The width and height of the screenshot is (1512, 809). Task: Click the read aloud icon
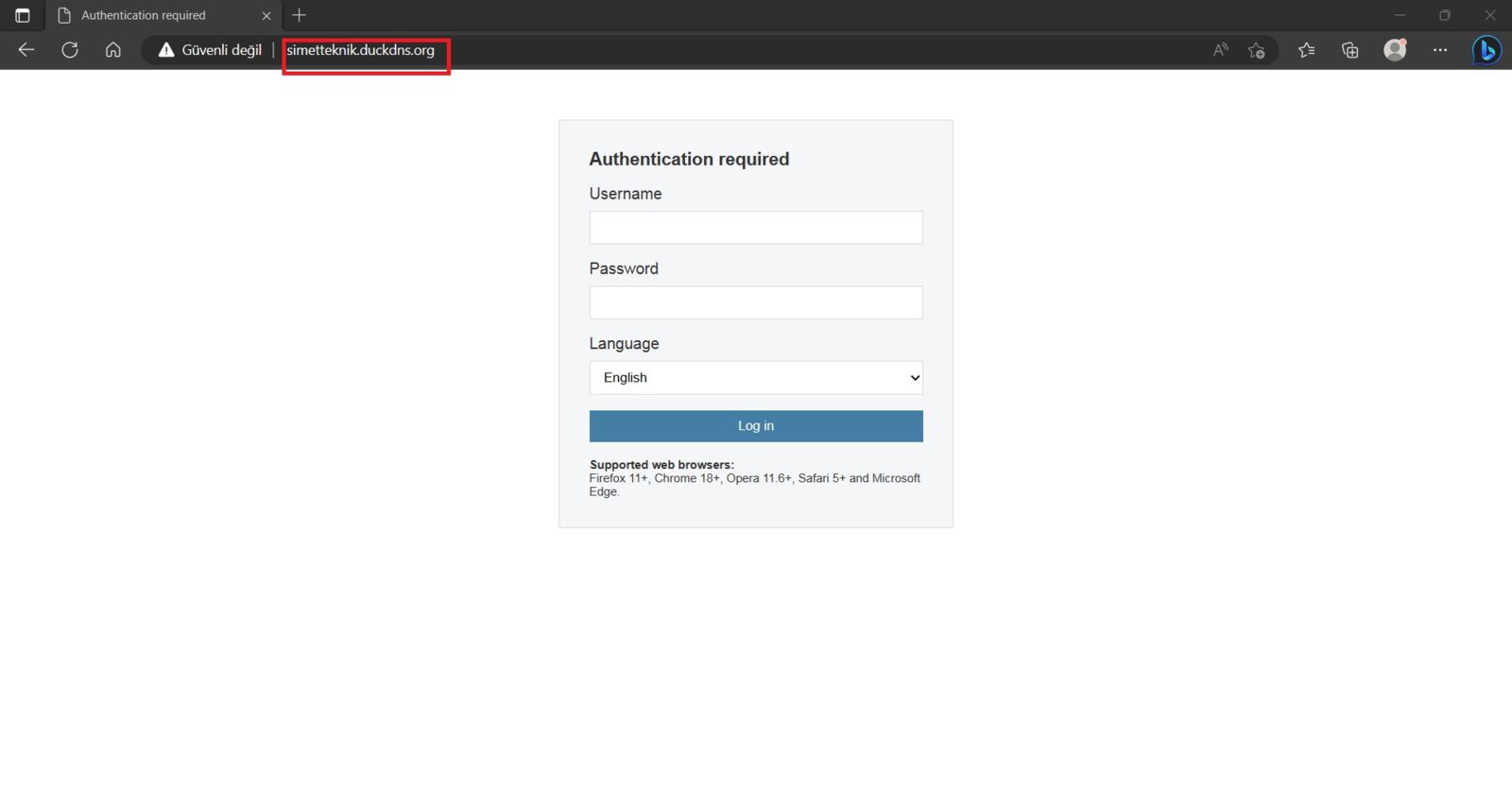tap(1220, 50)
